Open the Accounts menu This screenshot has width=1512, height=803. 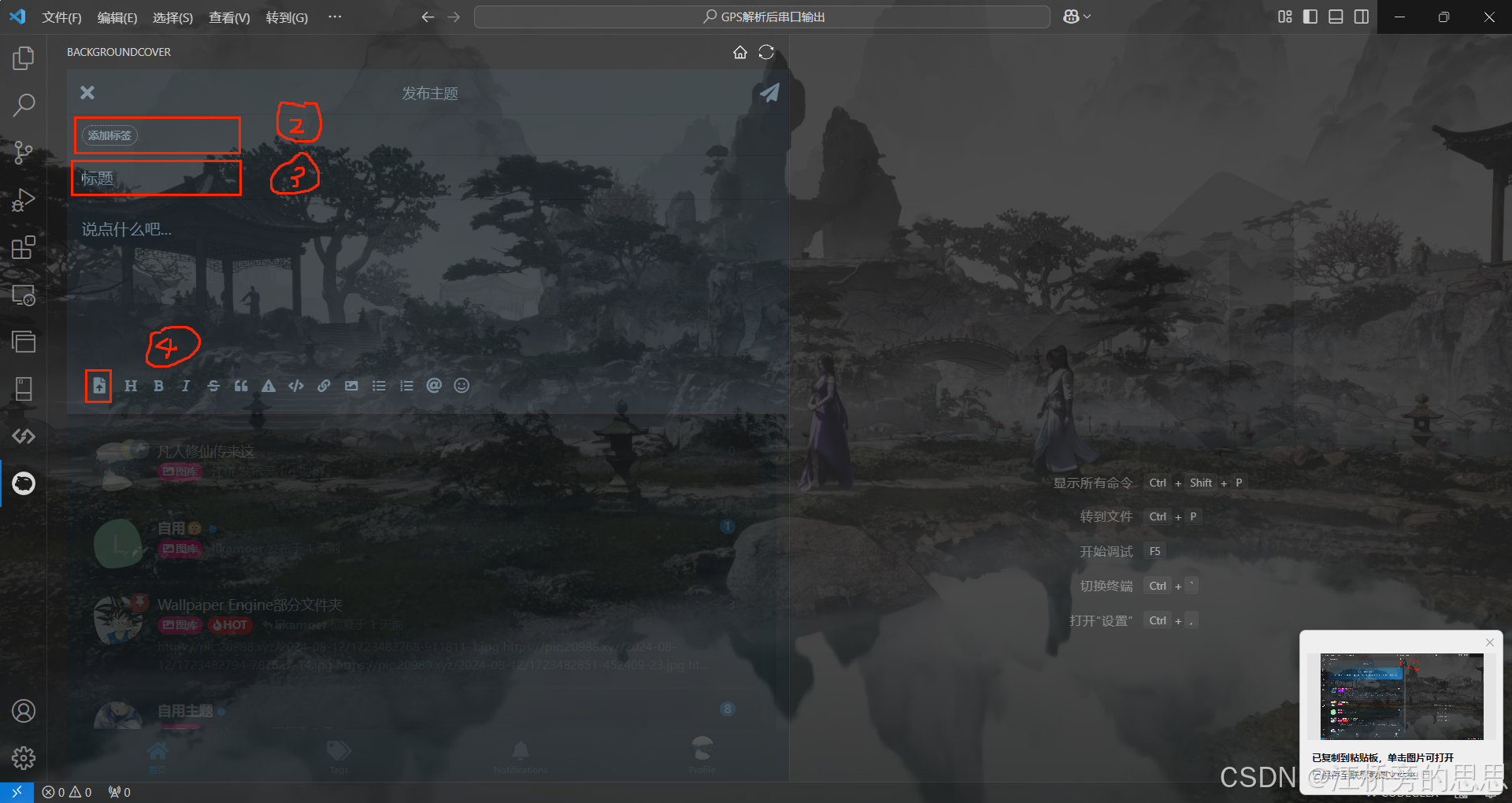pos(24,711)
